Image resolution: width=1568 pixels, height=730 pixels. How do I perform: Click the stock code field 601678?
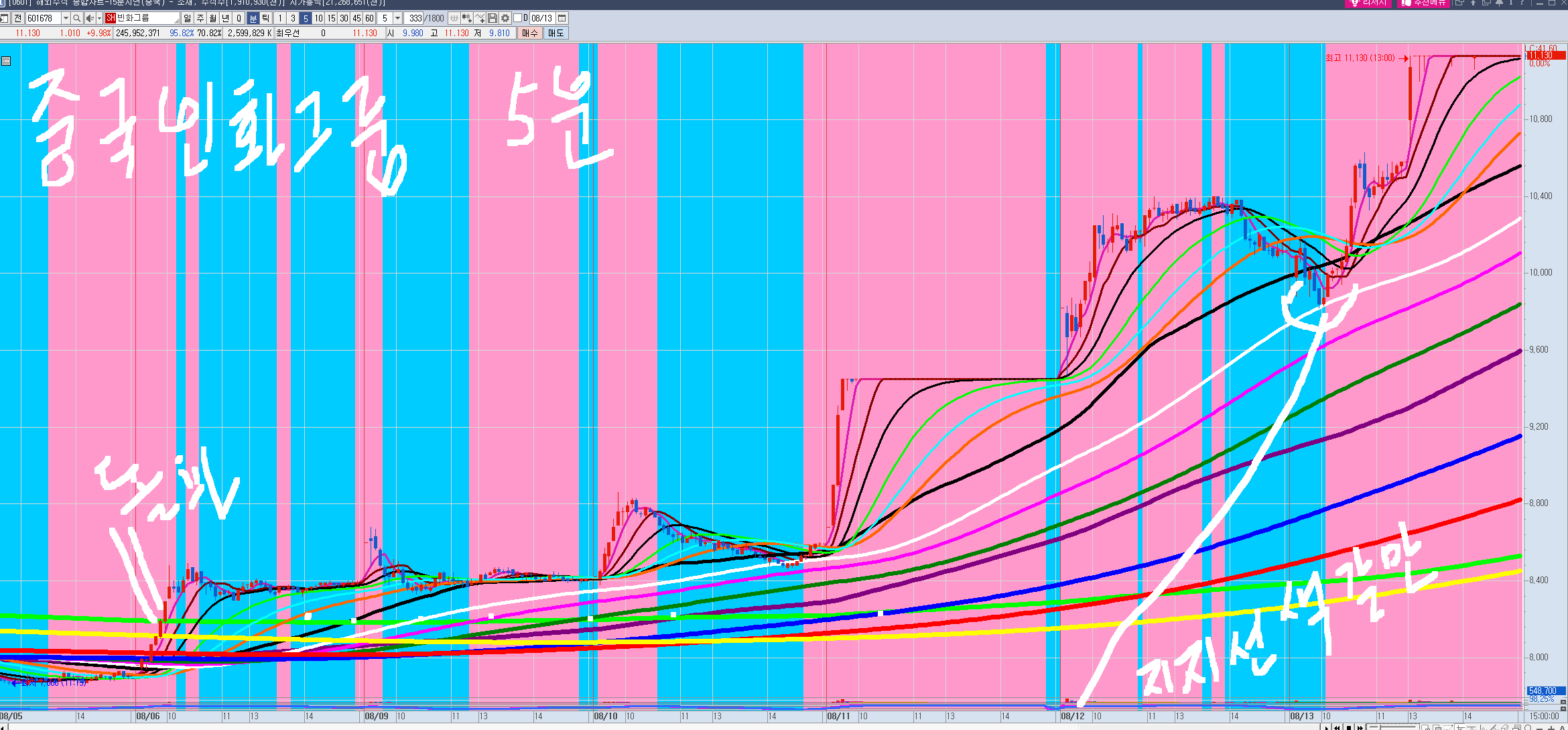(x=43, y=18)
